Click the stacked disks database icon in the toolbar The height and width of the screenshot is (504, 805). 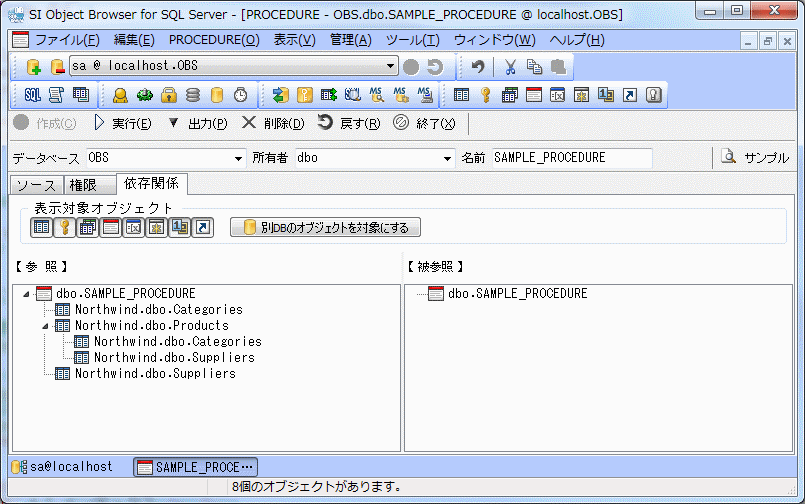point(193,95)
